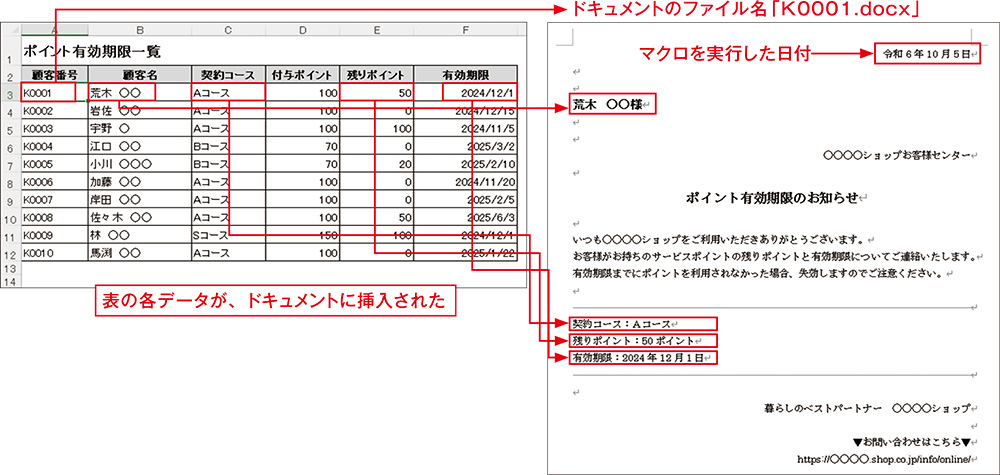Select expiry date 2024/11/5 cell
1000x475 pixels.
tap(466, 129)
